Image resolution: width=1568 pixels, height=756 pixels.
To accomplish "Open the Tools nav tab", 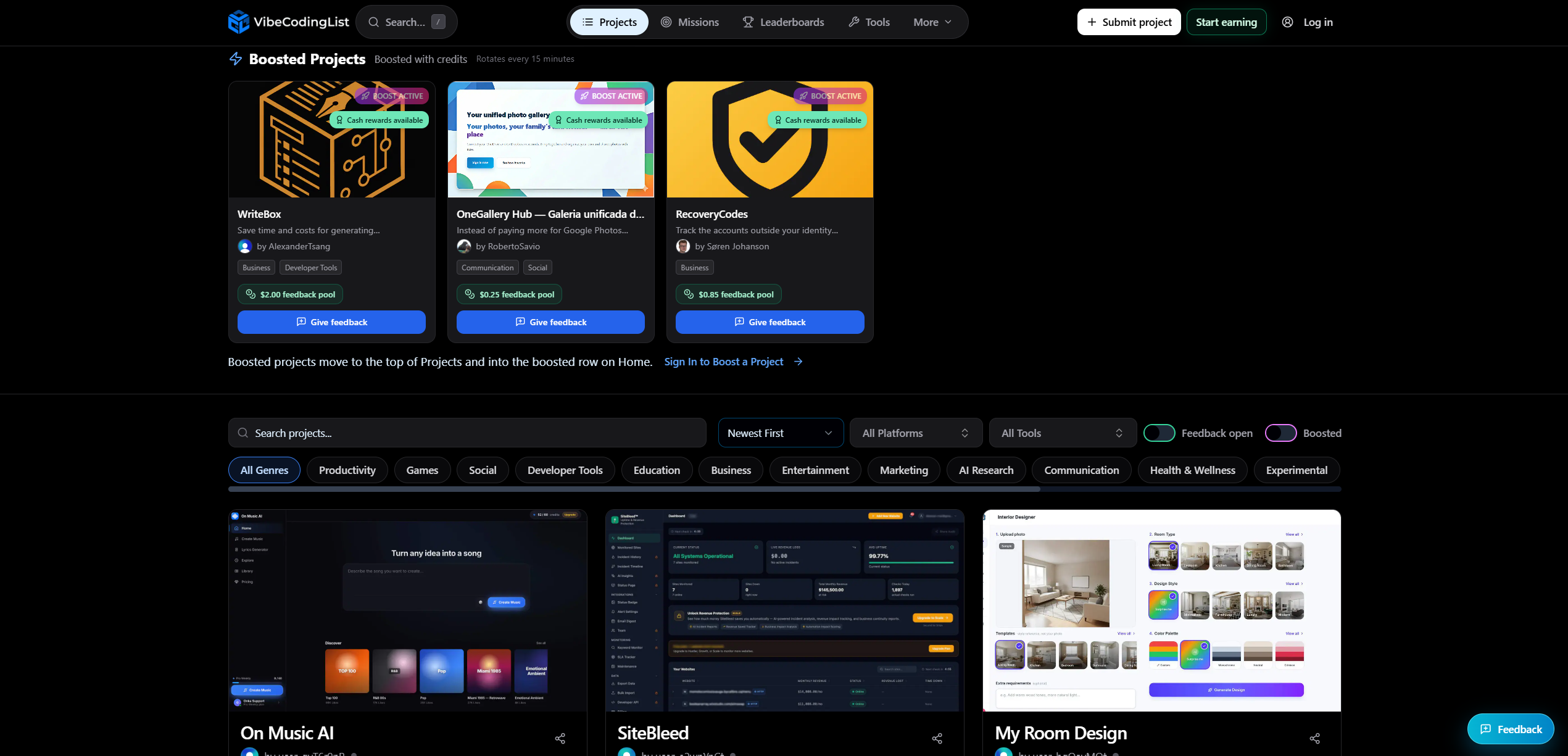I will point(869,22).
